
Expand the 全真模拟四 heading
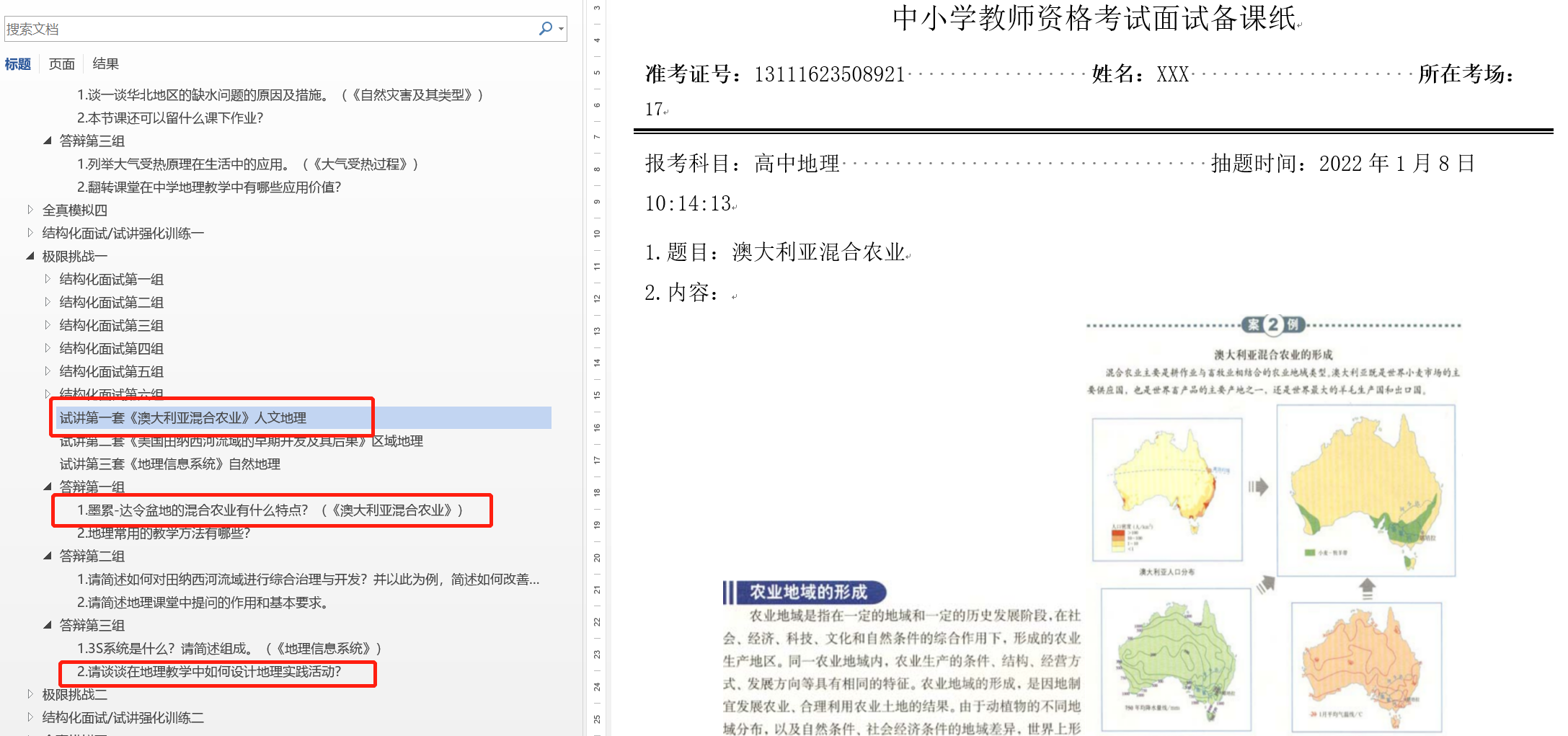30,210
